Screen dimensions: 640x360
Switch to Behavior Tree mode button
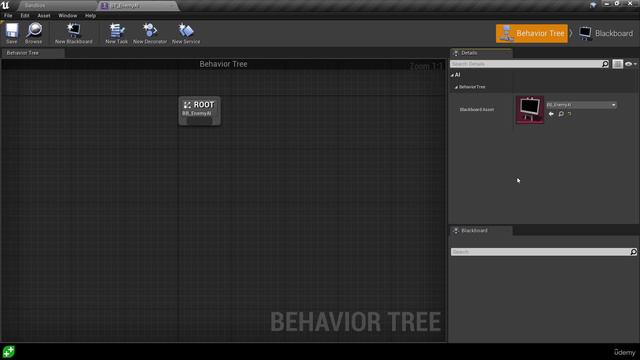point(531,33)
